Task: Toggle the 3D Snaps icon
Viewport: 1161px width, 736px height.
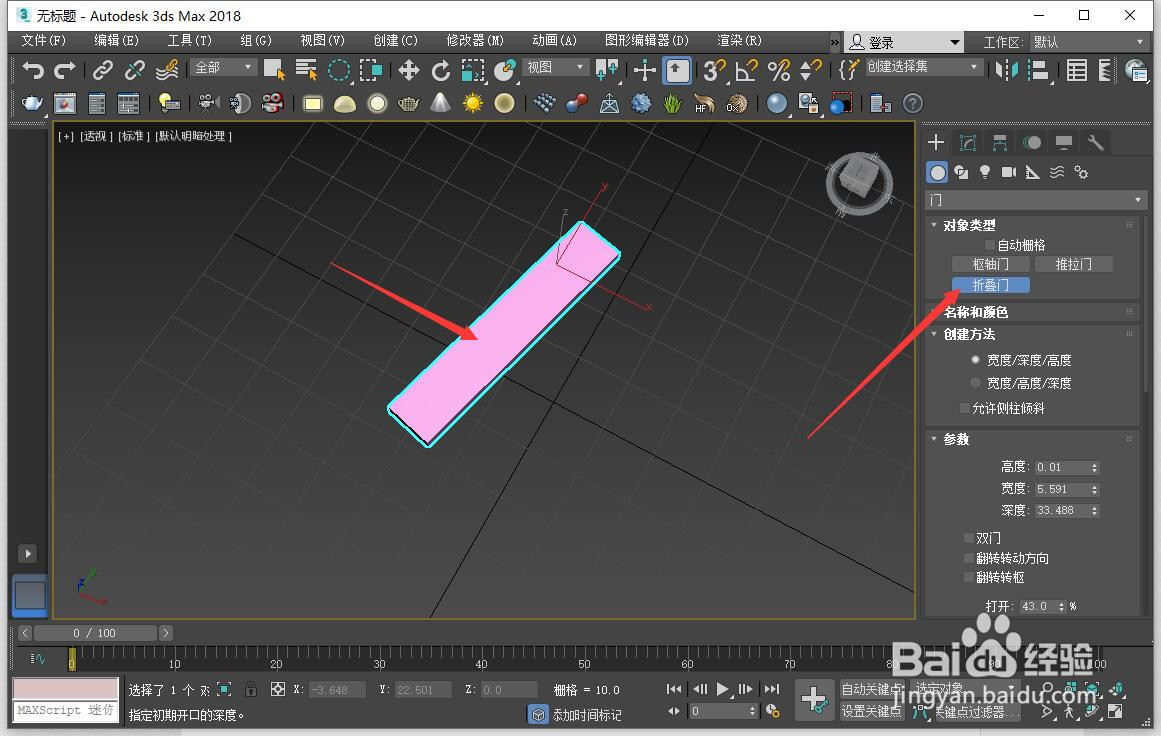Action: [x=714, y=70]
